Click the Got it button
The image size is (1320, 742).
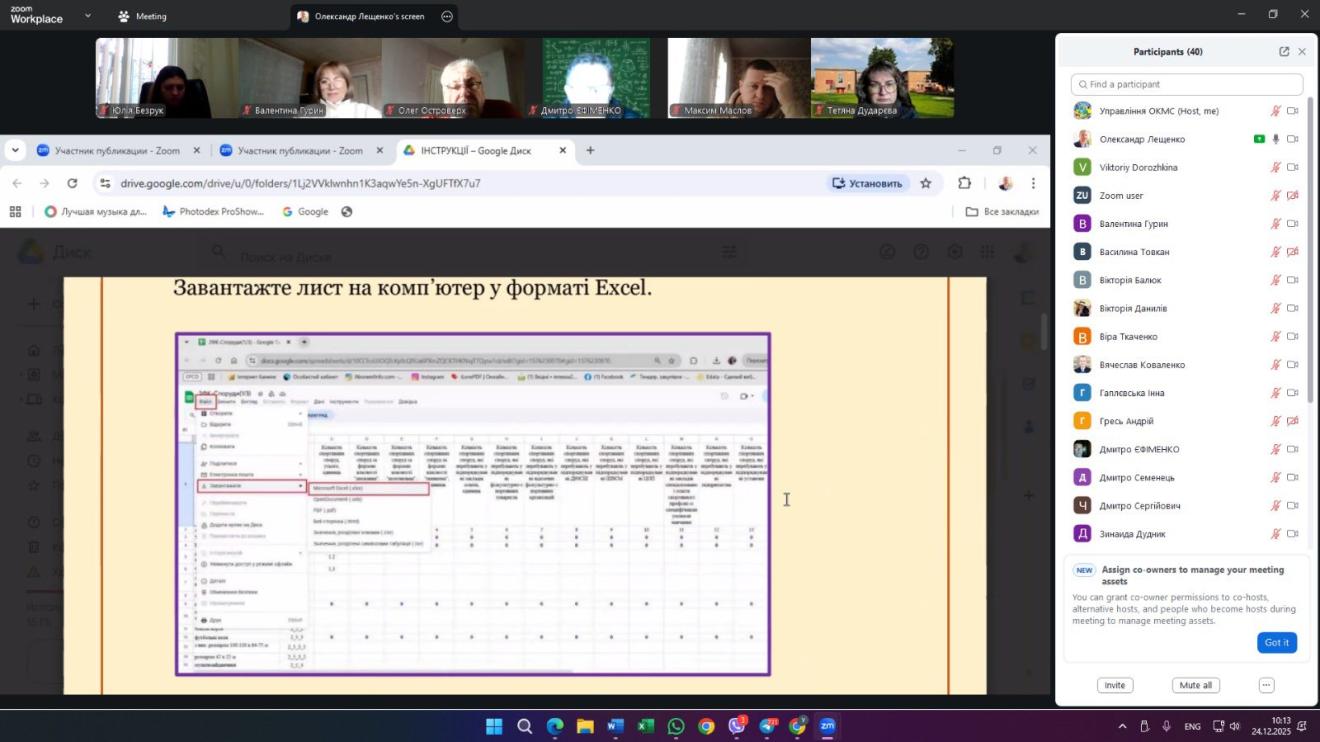[1276, 642]
